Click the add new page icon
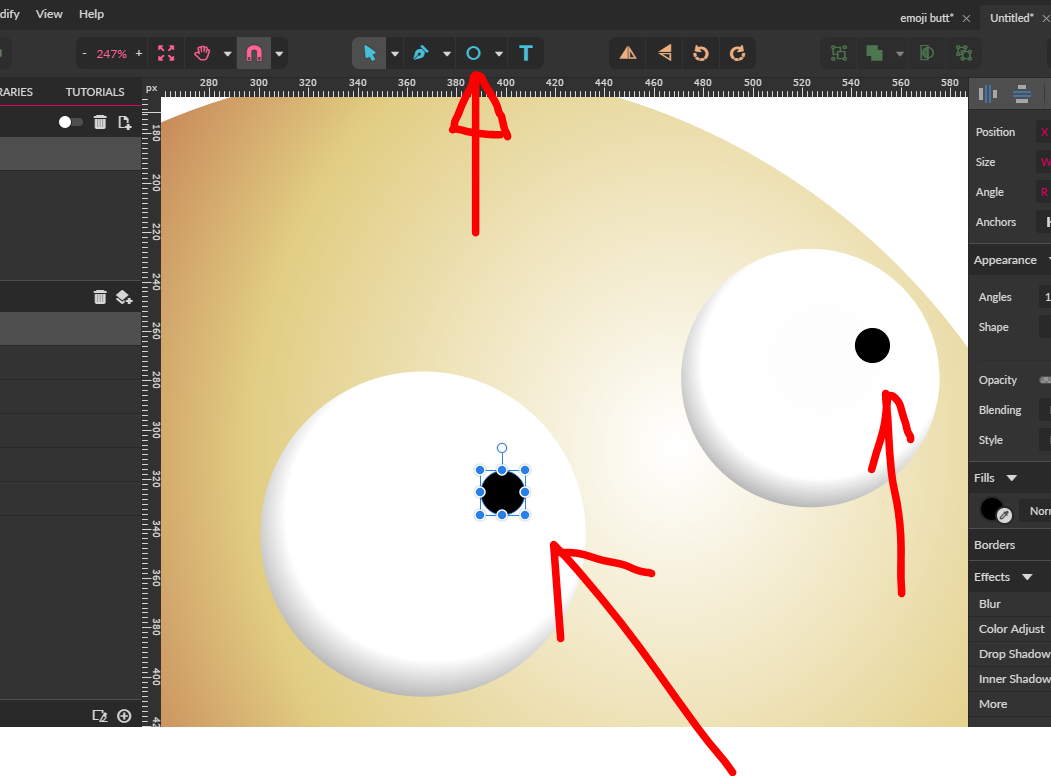The width and height of the screenshot is (1051, 776). click(x=125, y=122)
